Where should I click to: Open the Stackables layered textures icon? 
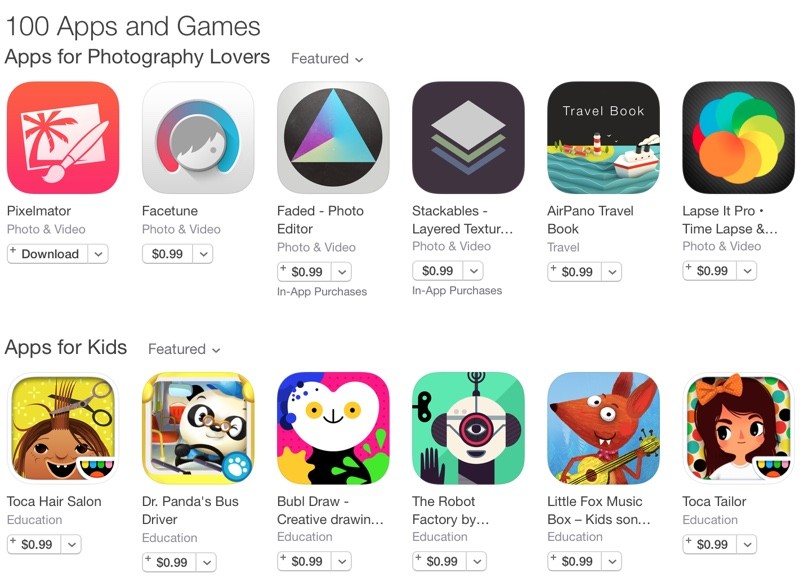pyautogui.click(x=468, y=137)
